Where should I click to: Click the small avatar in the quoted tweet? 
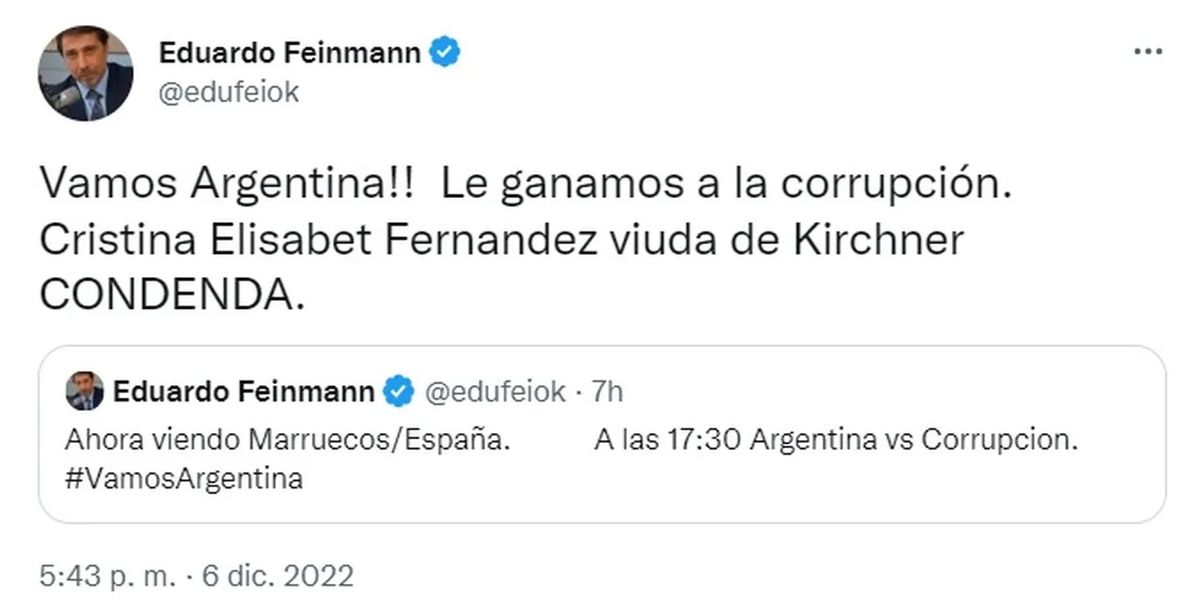pyautogui.click(x=85, y=392)
